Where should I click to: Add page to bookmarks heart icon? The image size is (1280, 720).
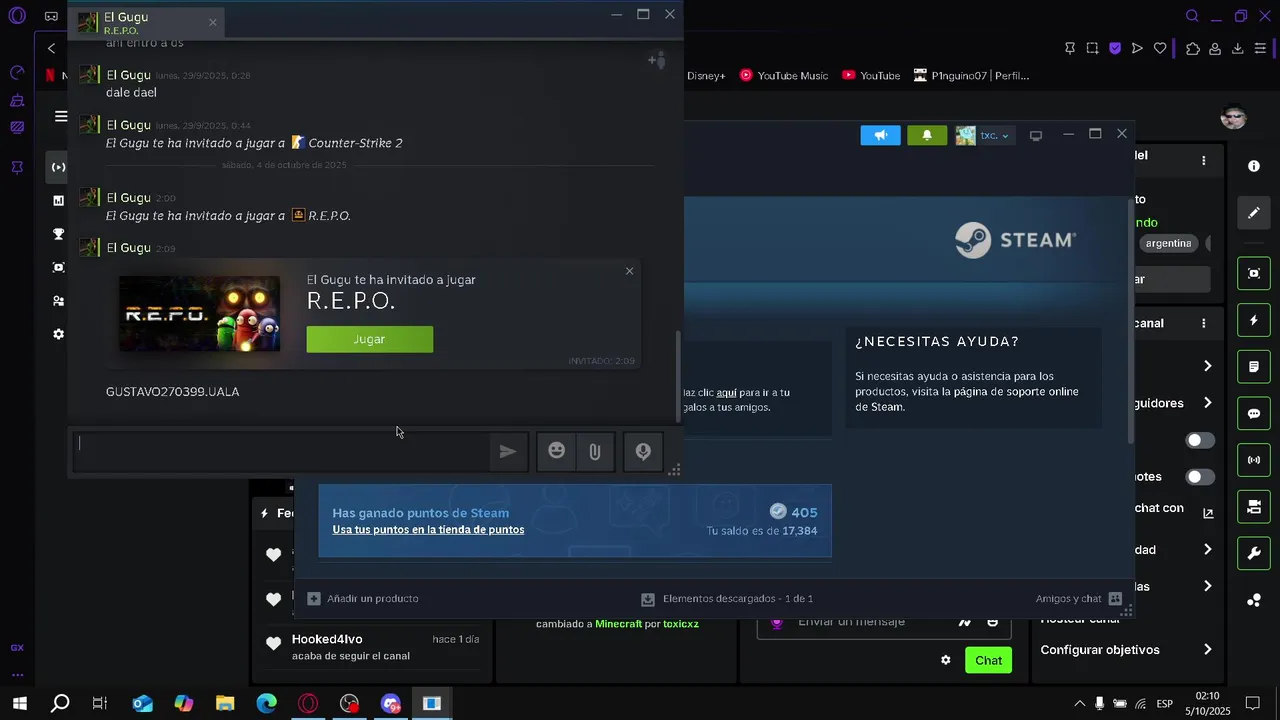point(1160,48)
